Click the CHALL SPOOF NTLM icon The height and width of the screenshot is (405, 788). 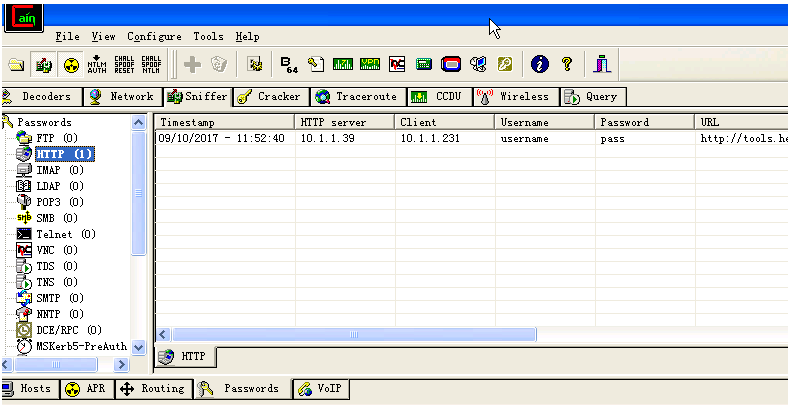pos(151,64)
